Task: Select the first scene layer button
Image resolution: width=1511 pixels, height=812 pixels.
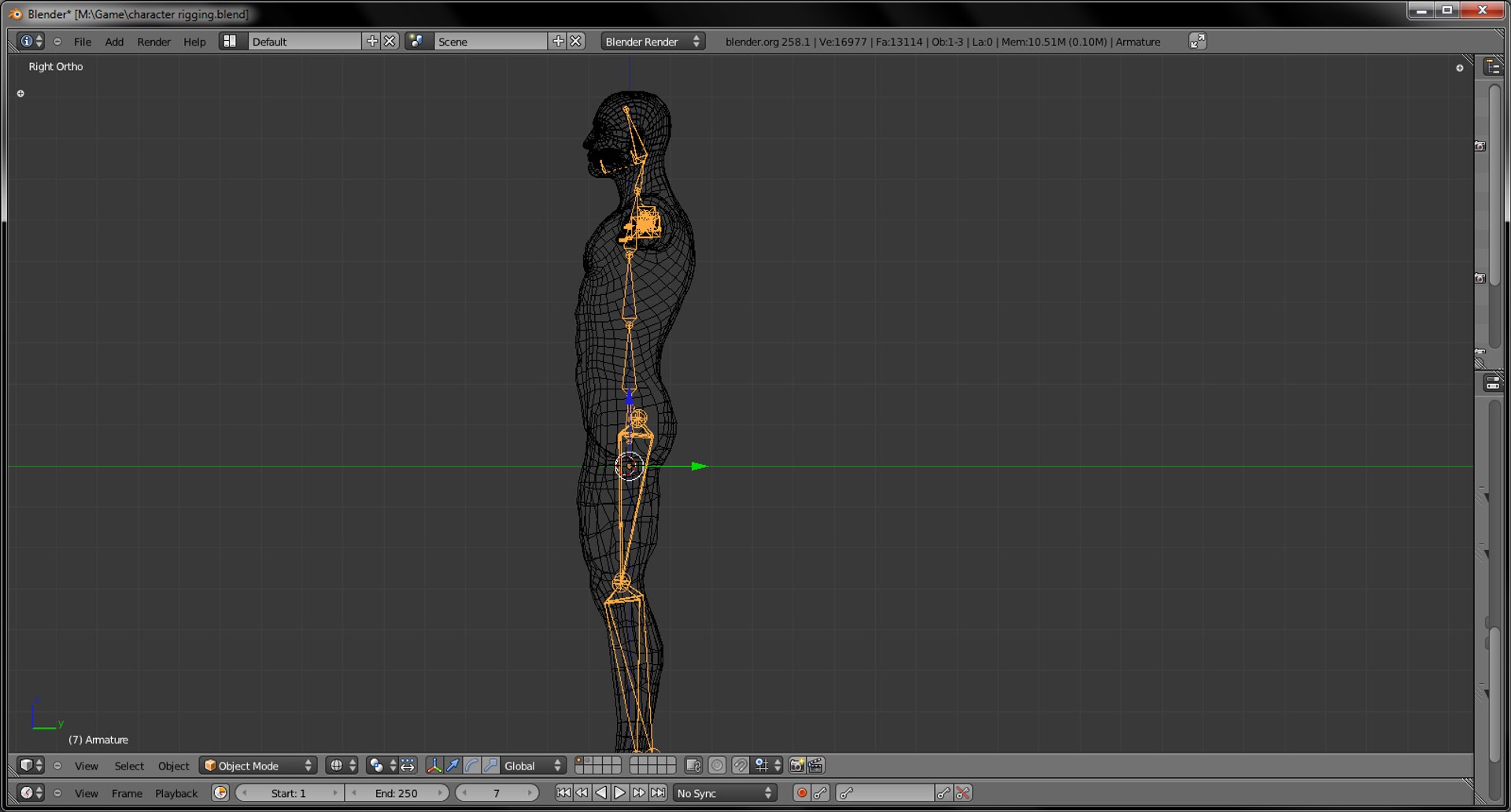Action: click(x=579, y=761)
